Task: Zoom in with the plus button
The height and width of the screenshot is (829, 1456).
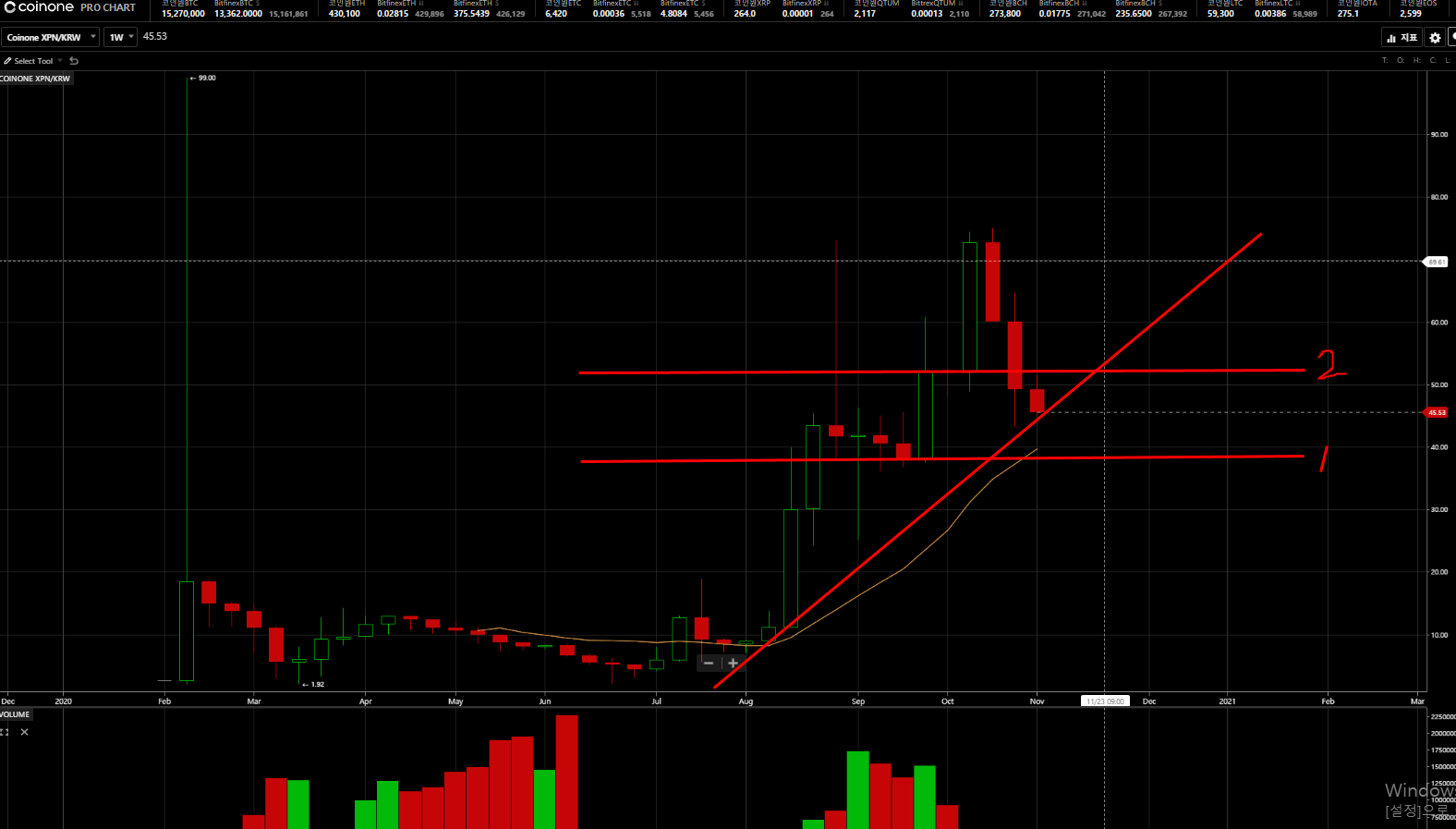Action: (x=733, y=663)
